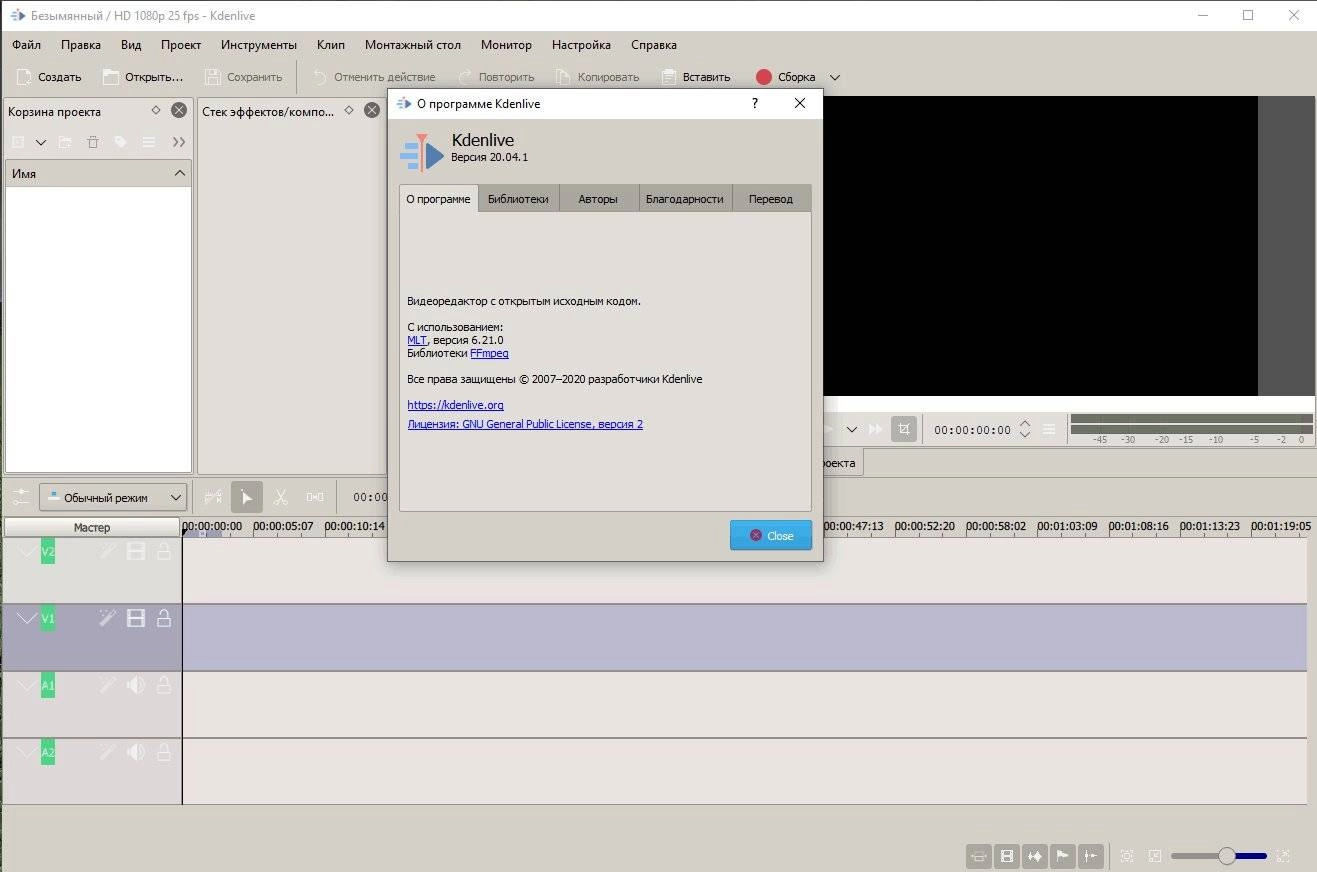Sort by Имя column header
The image size is (1317, 872).
(x=98, y=173)
